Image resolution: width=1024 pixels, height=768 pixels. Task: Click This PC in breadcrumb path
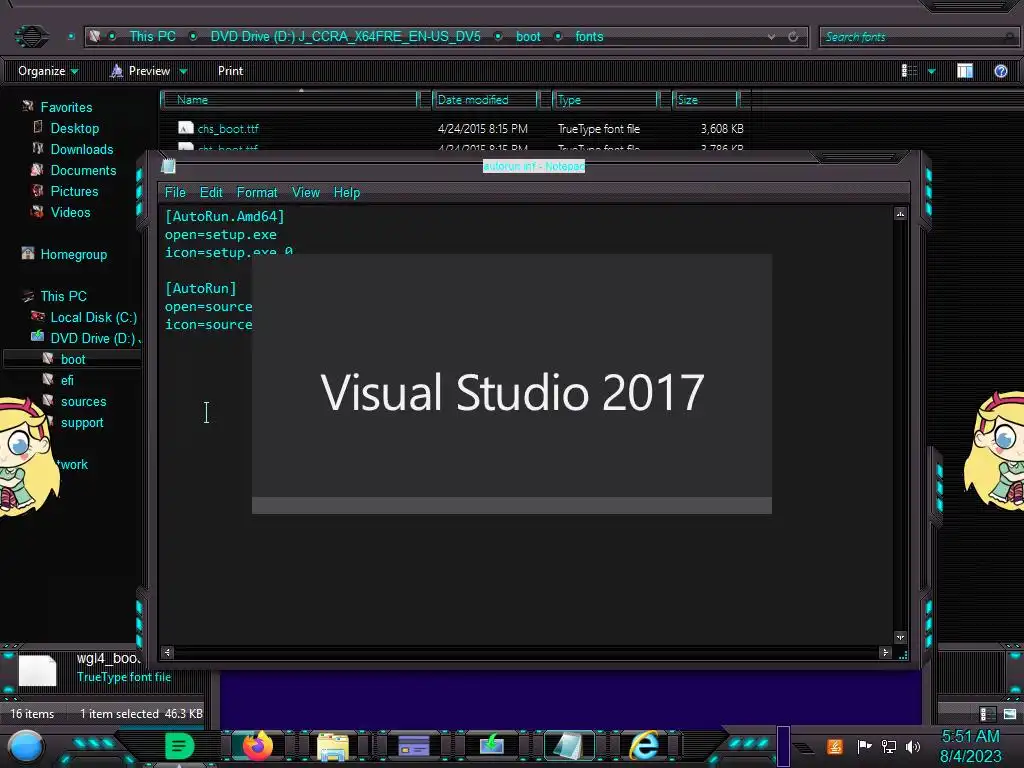pyautogui.click(x=152, y=37)
